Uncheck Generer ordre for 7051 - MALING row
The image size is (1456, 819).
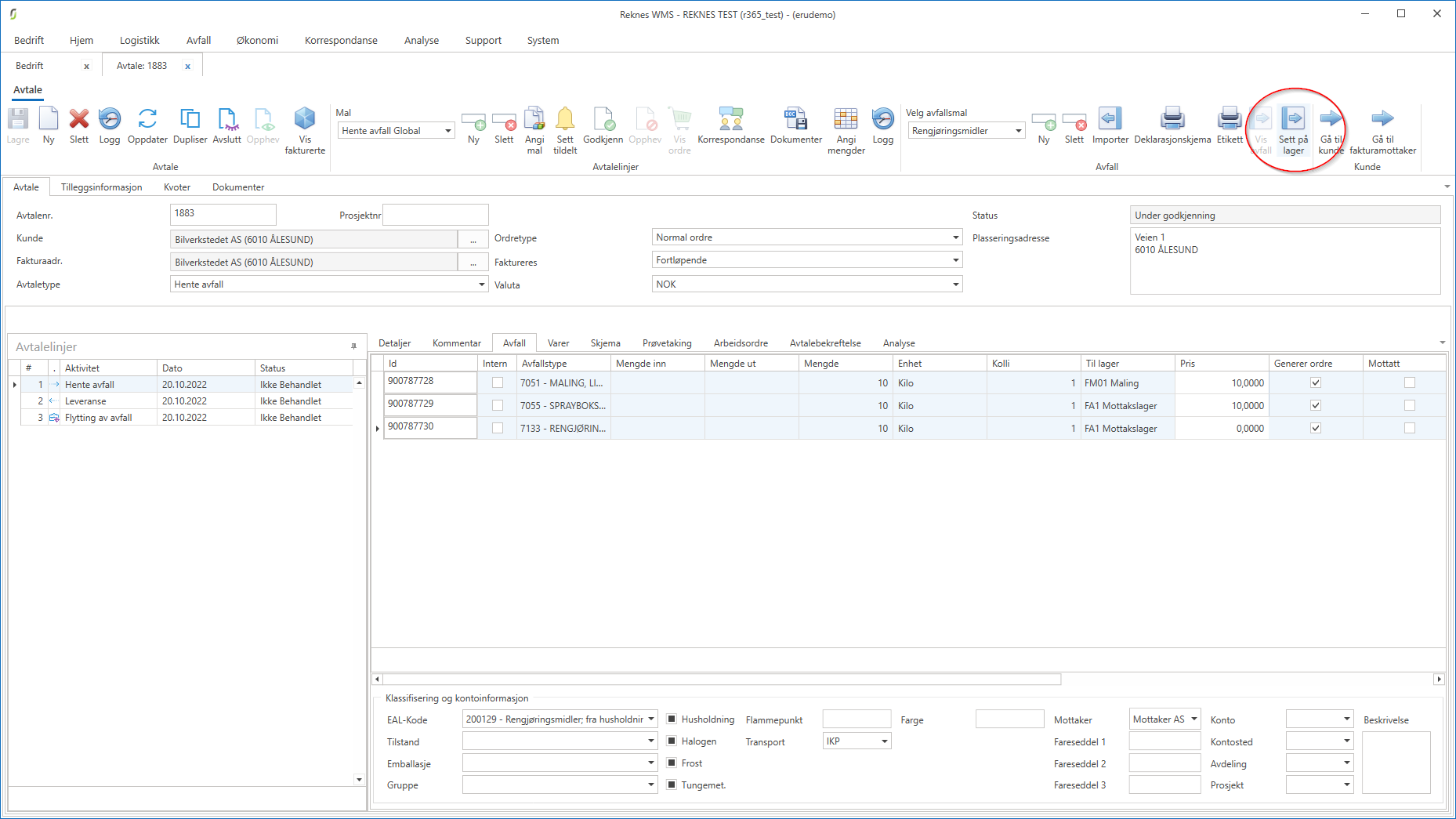pos(1316,383)
